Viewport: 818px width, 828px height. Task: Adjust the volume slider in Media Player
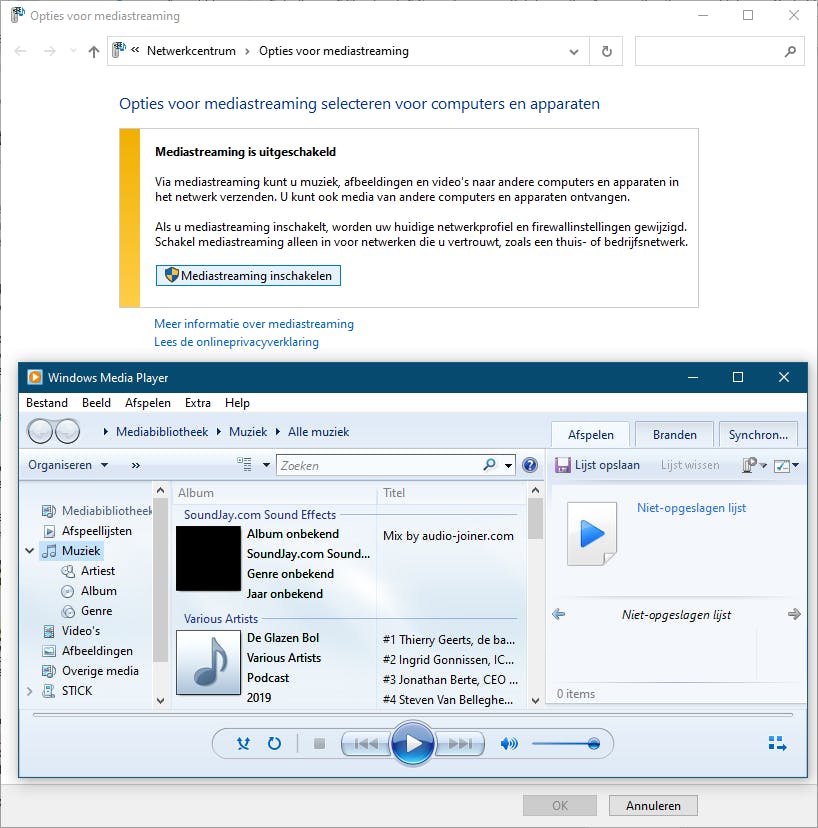click(x=566, y=744)
